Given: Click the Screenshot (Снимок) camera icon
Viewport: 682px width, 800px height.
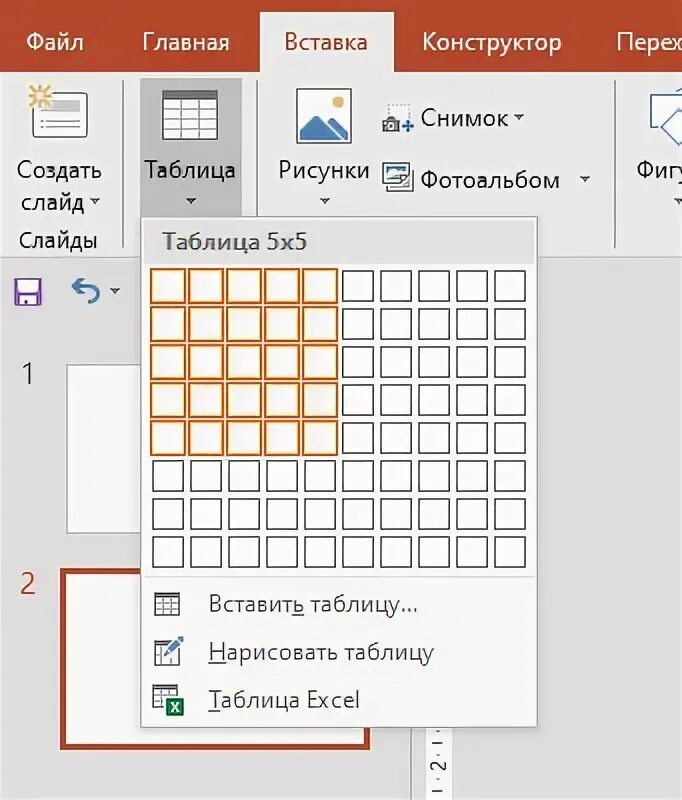Looking at the screenshot, I should (397, 120).
